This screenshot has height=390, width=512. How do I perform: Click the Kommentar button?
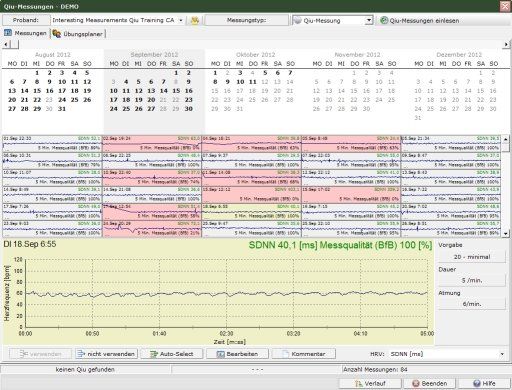pyautogui.click(x=303, y=354)
